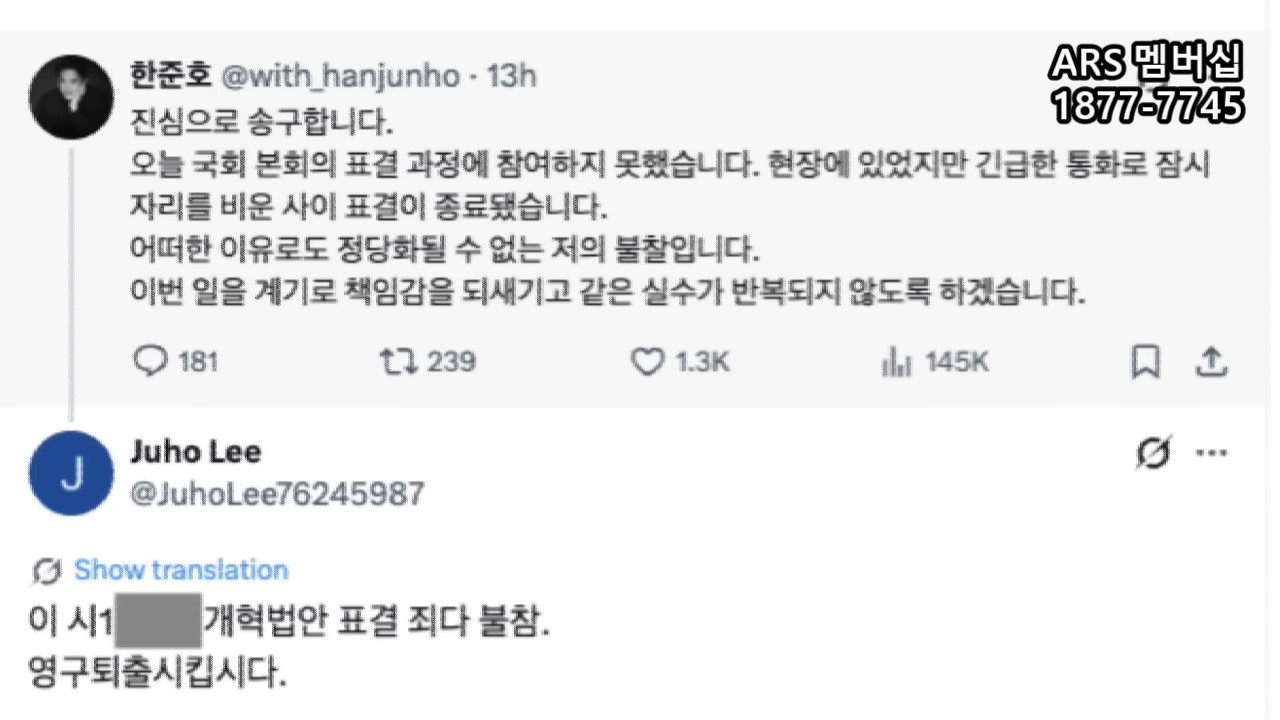Viewport: 1280px width, 720px height.
Task: Click the @JuhoLee76245987 handle
Action: pyautogui.click(x=277, y=493)
